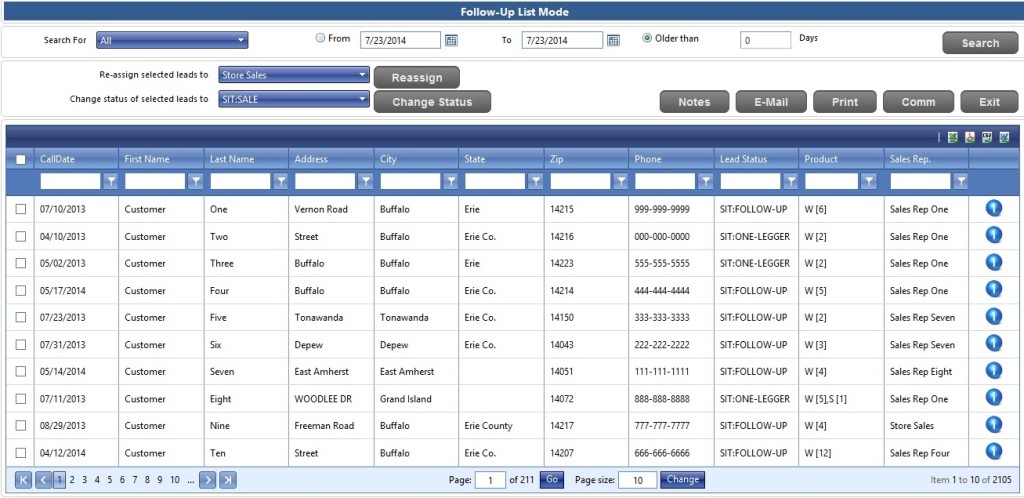Focus the Older than days field
Screen dimensions: 1024x498
coord(765,40)
